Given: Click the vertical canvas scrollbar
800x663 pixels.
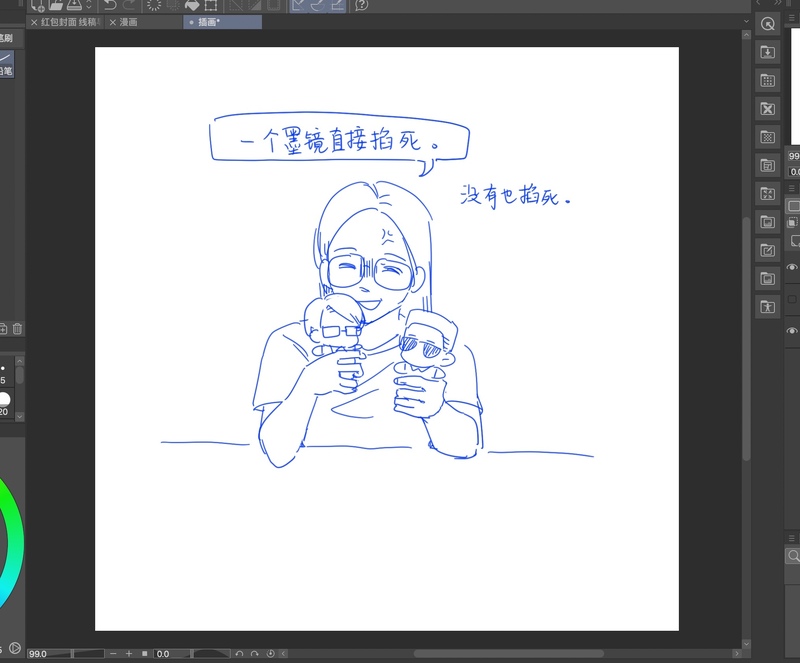Looking at the screenshot, I should pyautogui.click(x=746, y=338).
